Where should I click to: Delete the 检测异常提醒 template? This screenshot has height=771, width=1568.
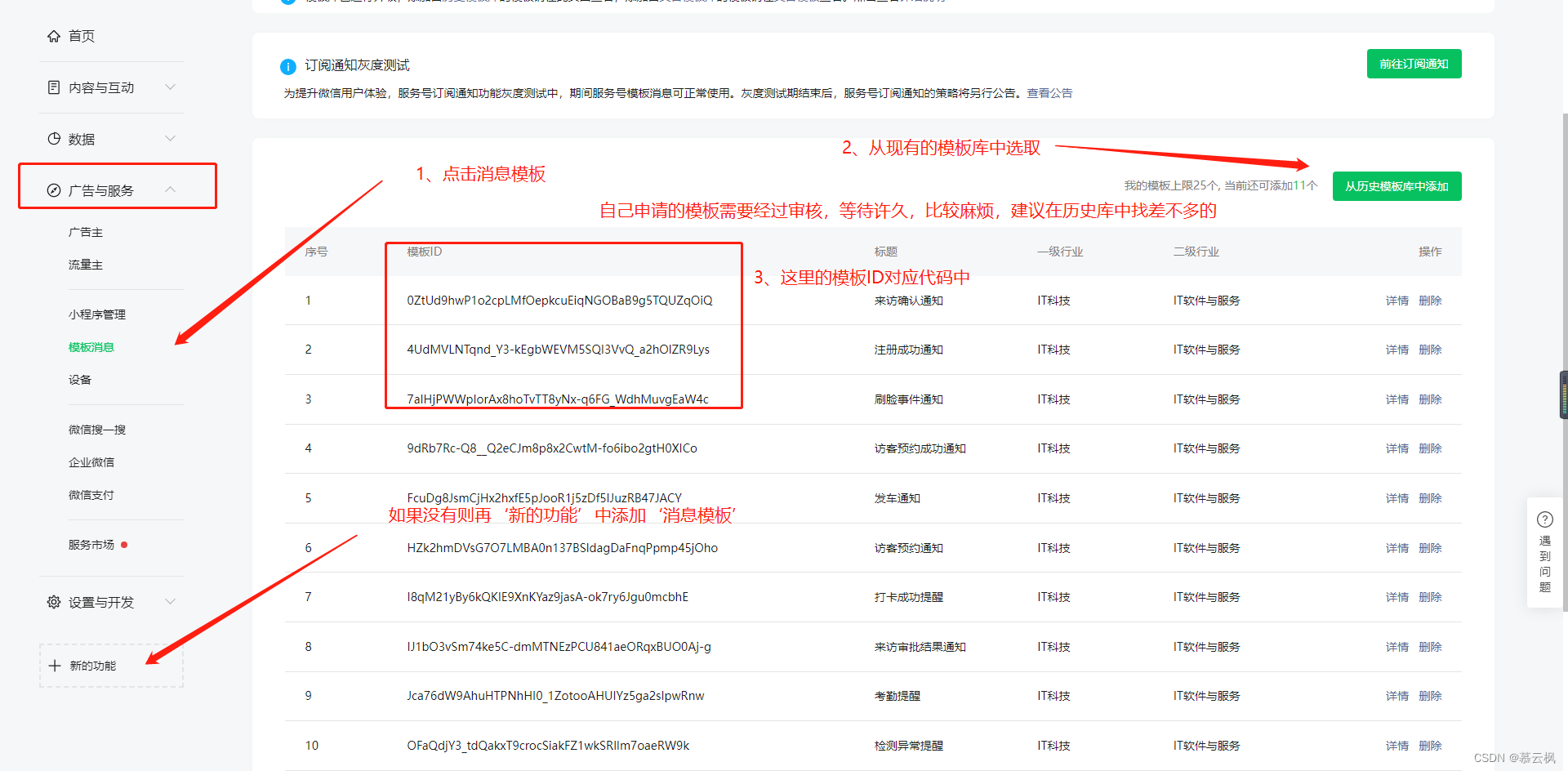(1430, 746)
